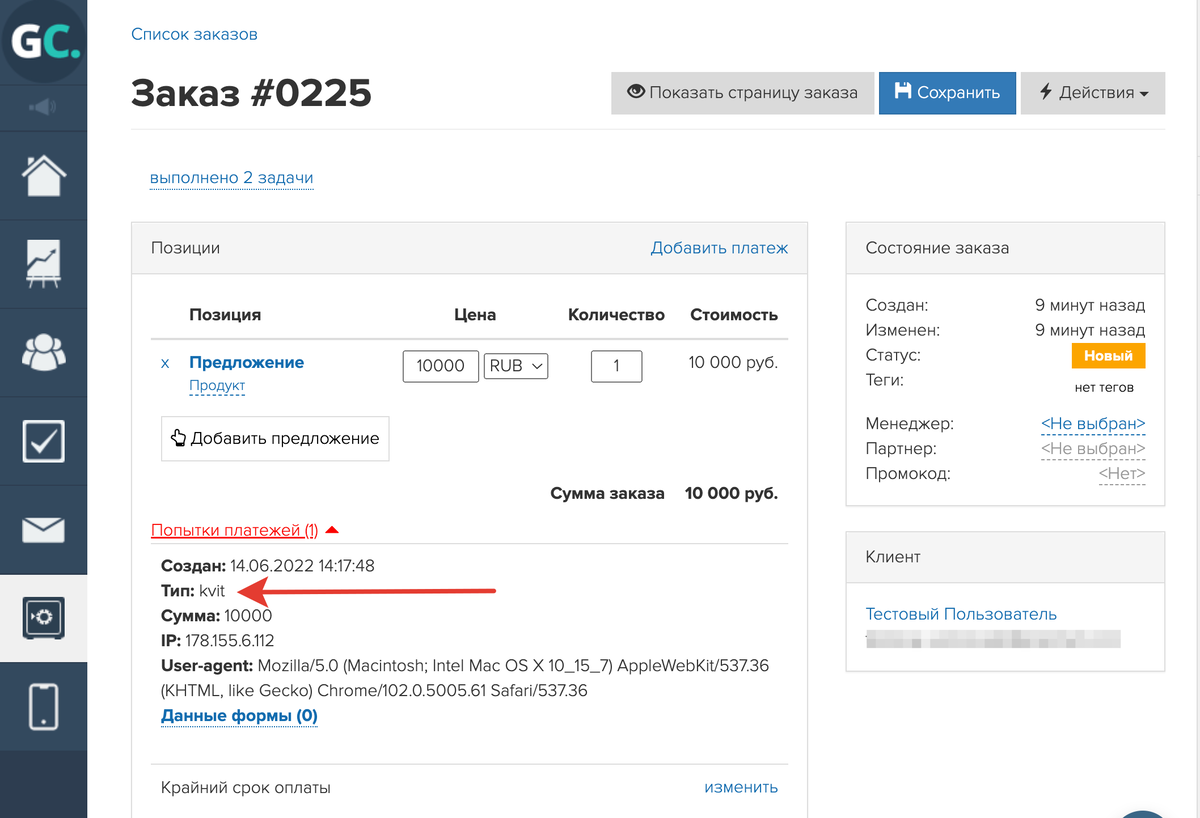
Task: Click the creation timestamp 14.06.2022 14:17:48
Action: [x=302, y=565]
